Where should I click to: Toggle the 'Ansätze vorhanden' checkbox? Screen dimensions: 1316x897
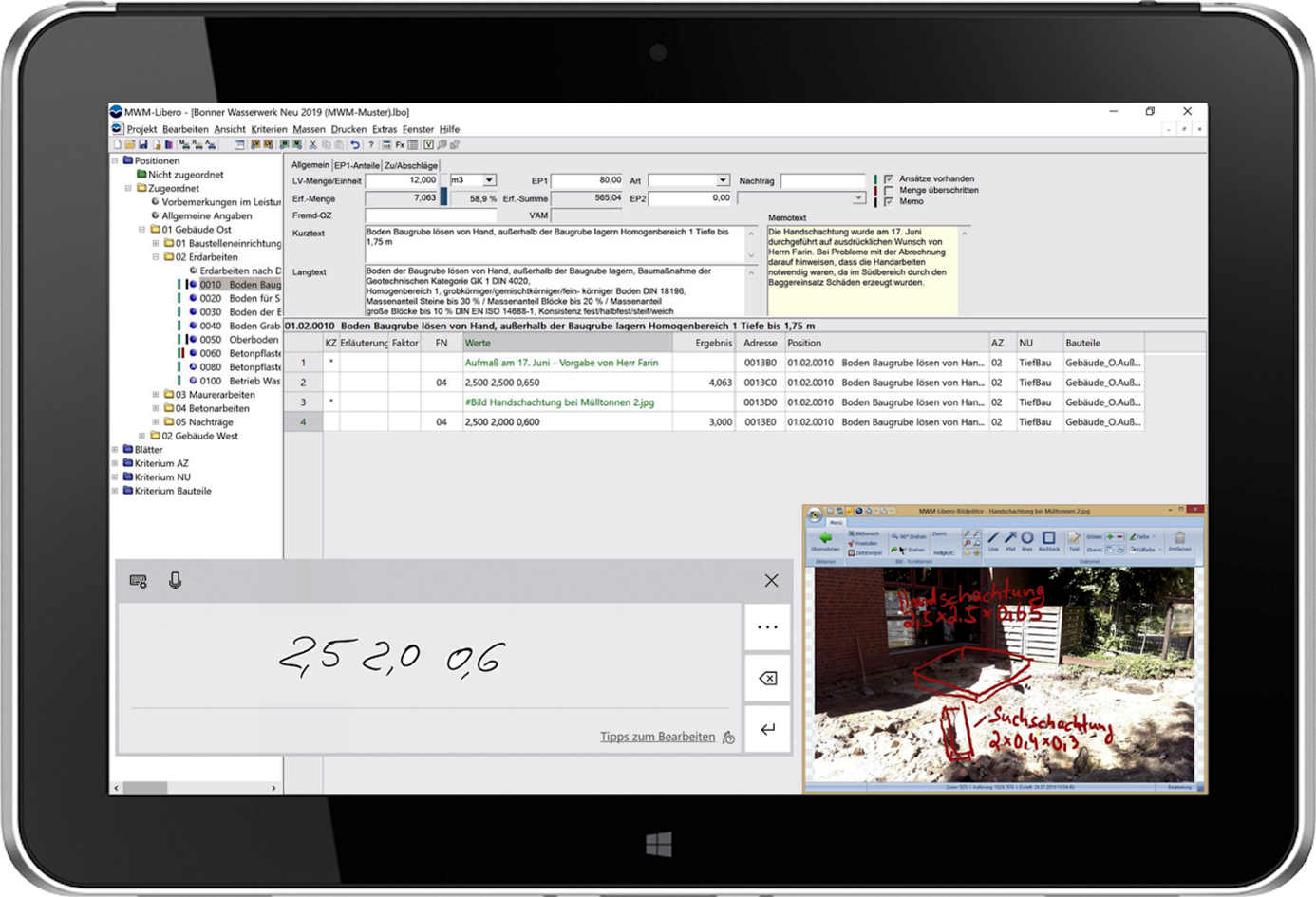(x=889, y=179)
